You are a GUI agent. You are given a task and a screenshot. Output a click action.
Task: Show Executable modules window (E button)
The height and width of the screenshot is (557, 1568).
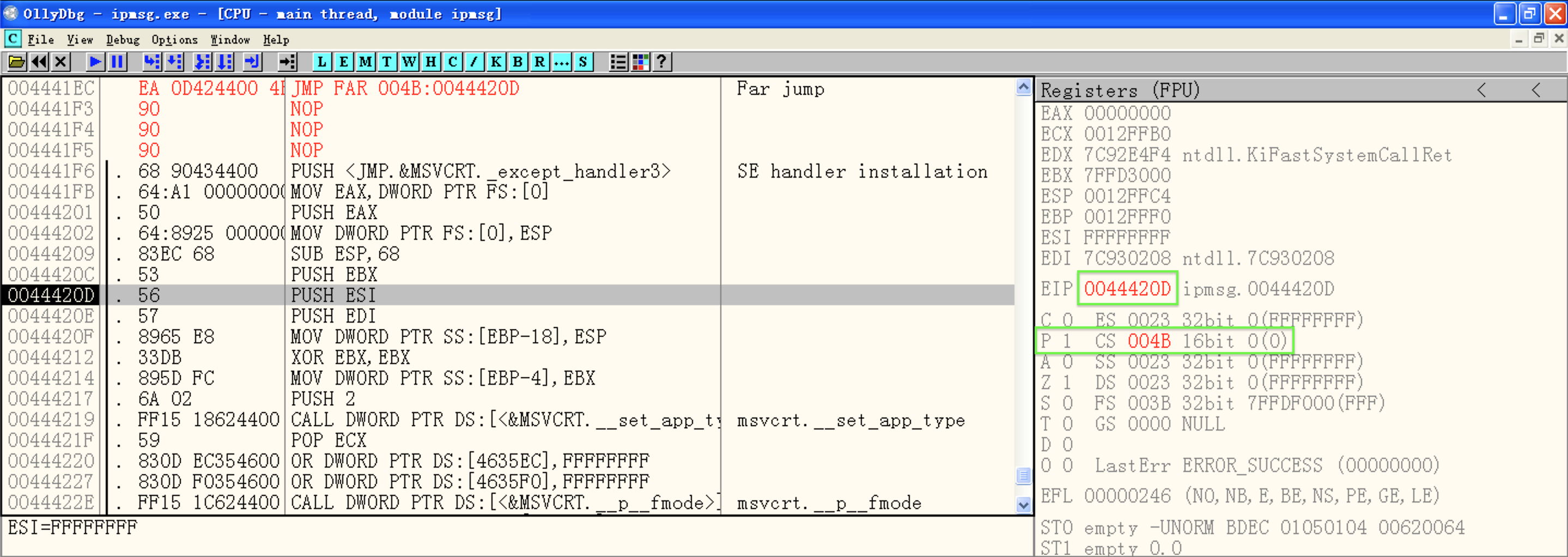(344, 62)
